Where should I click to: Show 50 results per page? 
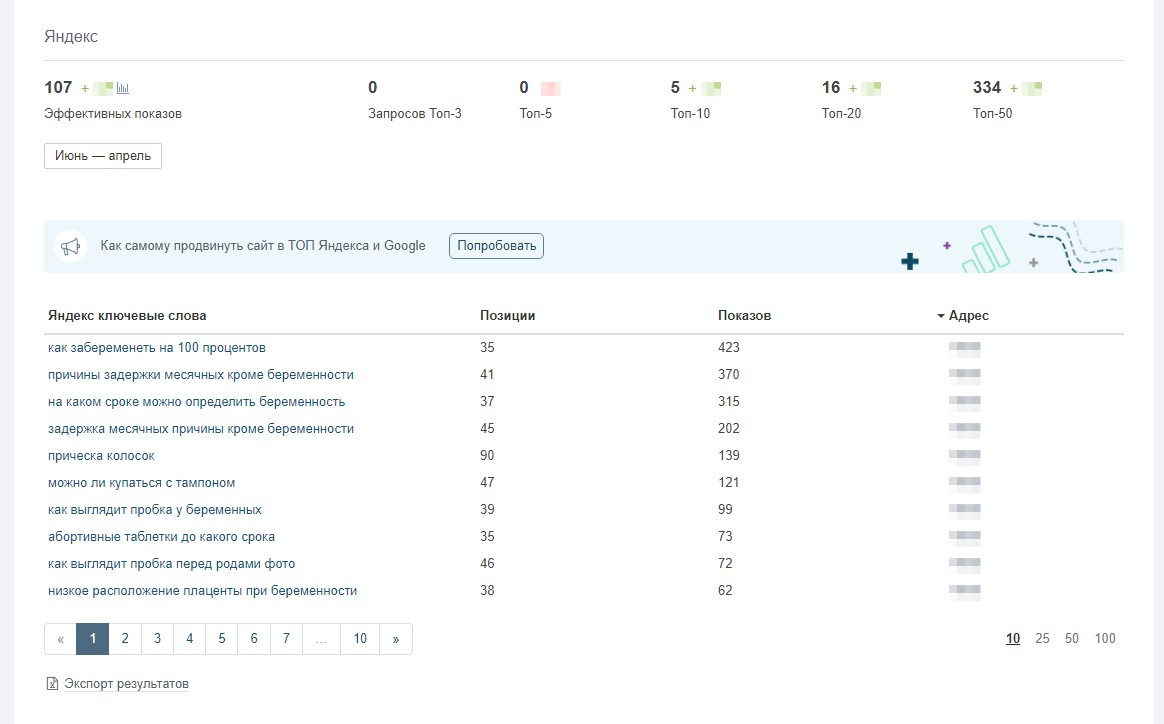1072,639
